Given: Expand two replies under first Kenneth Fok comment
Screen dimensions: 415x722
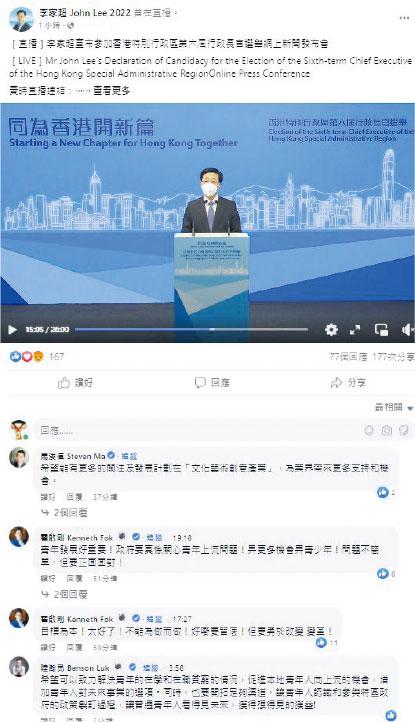Looking at the screenshot, I should click(65, 594).
